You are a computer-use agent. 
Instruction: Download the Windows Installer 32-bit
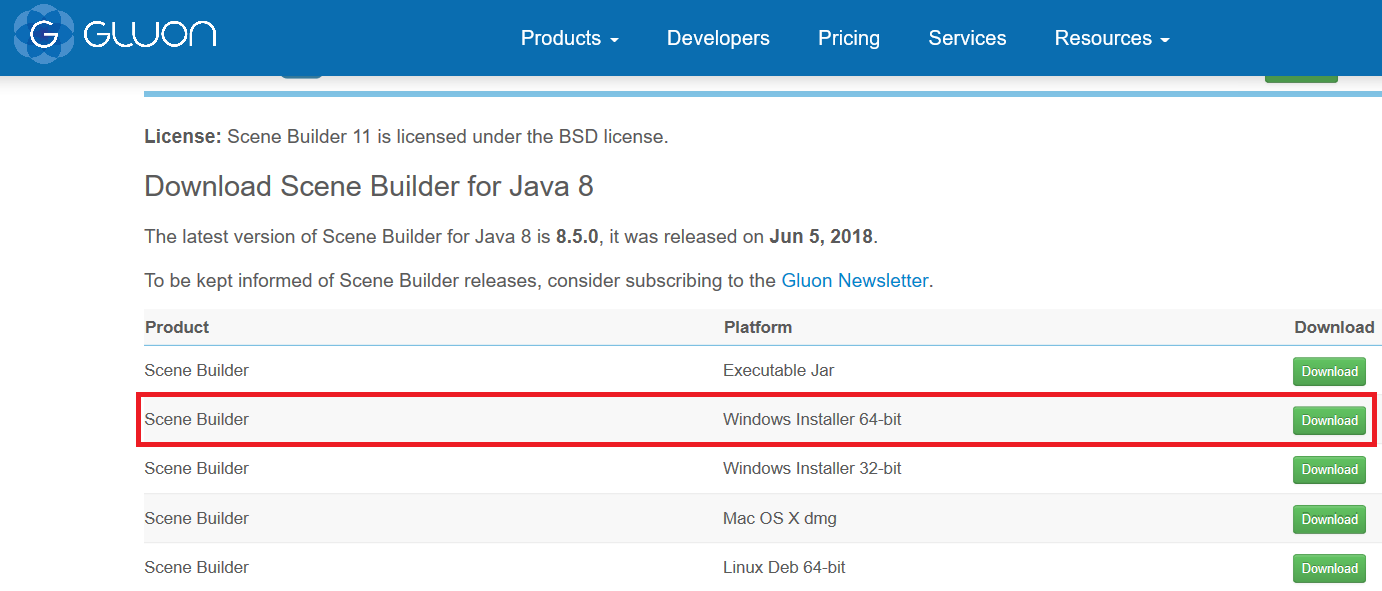[x=1329, y=469]
